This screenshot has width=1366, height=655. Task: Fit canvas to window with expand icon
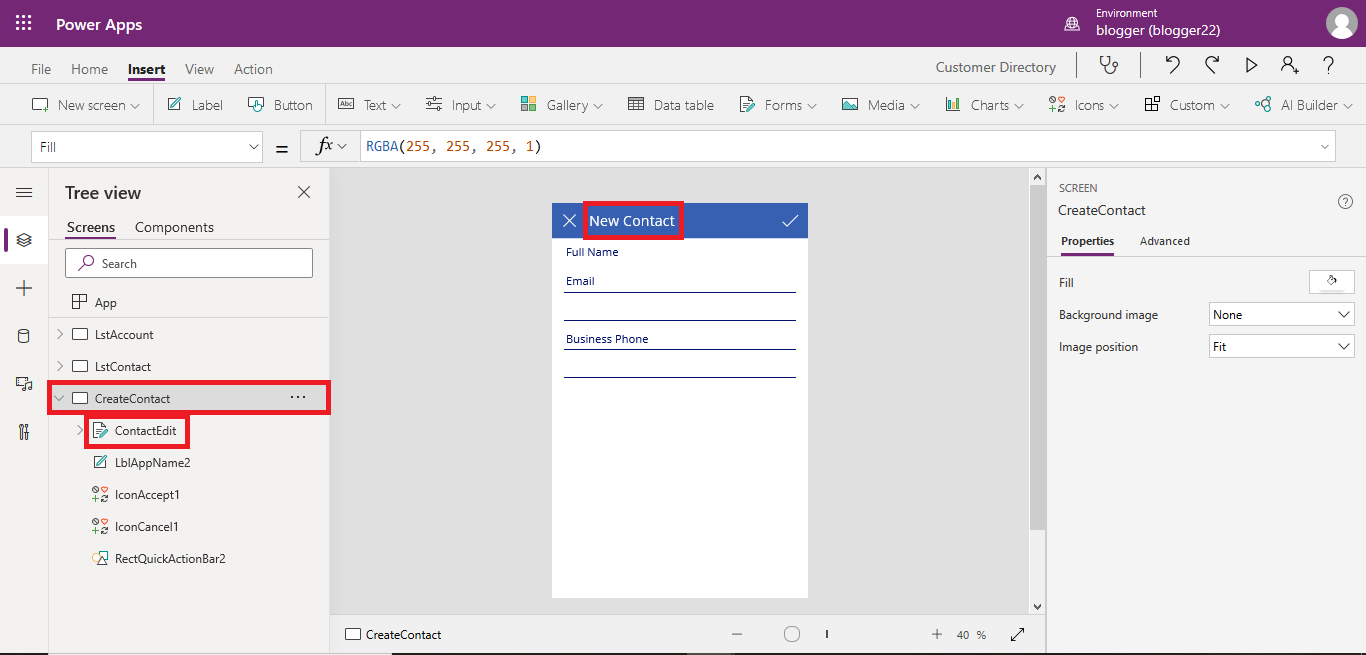point(1018,634)
